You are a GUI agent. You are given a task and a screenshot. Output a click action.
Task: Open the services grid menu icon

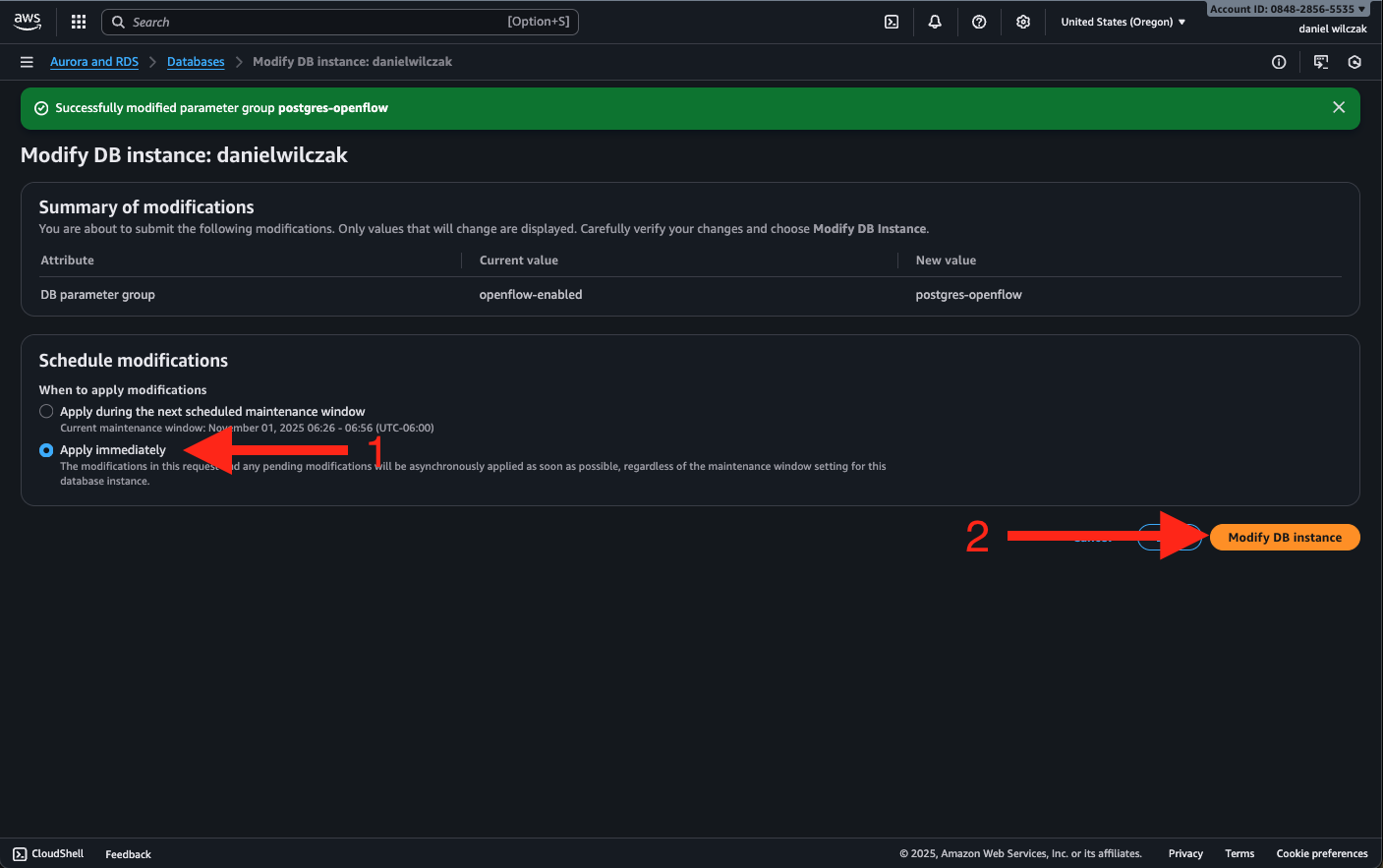point(79,22)
